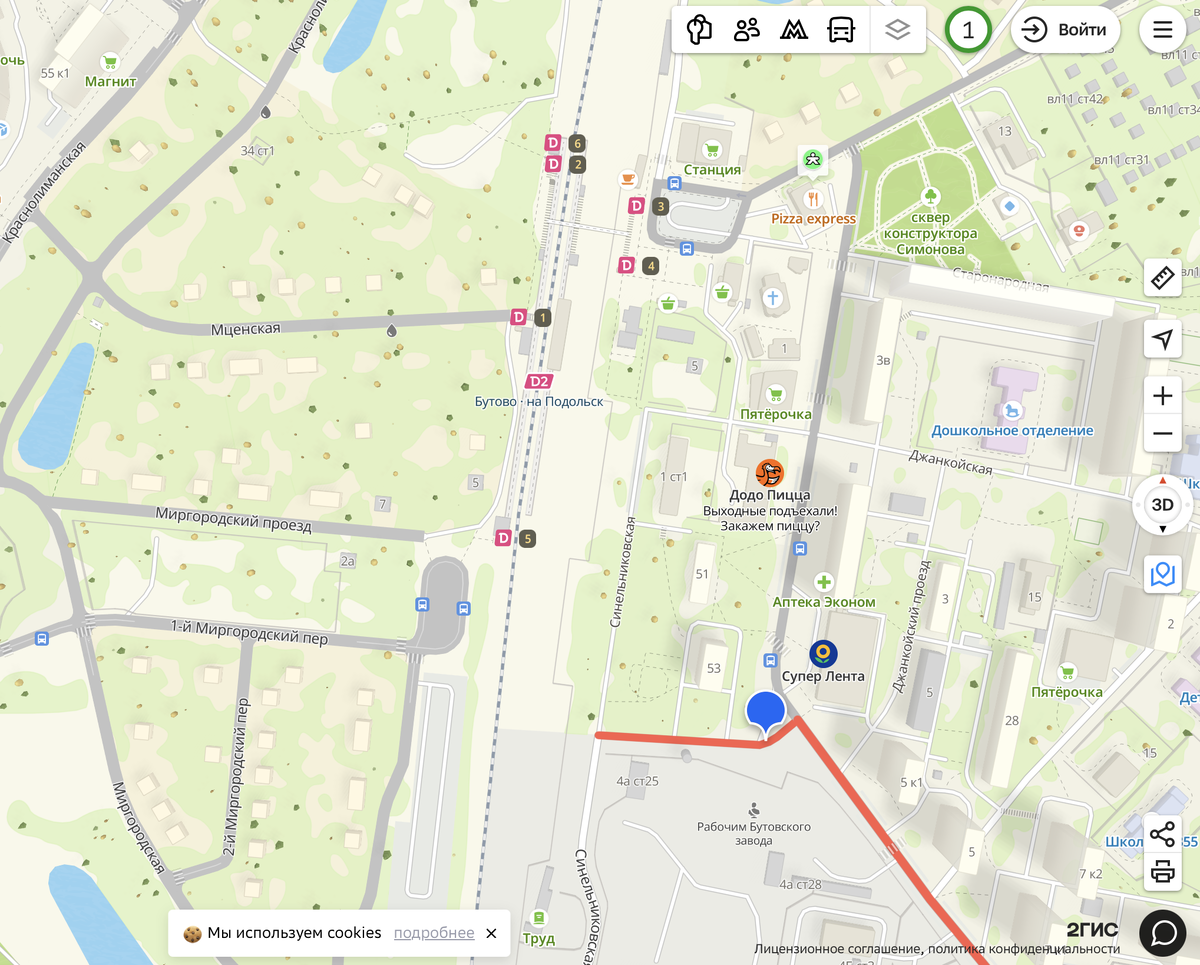Select the sights and attractions icon
The width and height of the screenshot is (1200, 965).
[x=700, y=30]
